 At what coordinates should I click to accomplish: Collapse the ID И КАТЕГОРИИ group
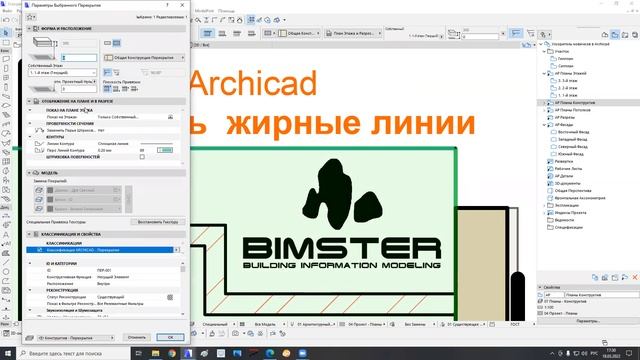pyautogui.click(x=30, y=264)
